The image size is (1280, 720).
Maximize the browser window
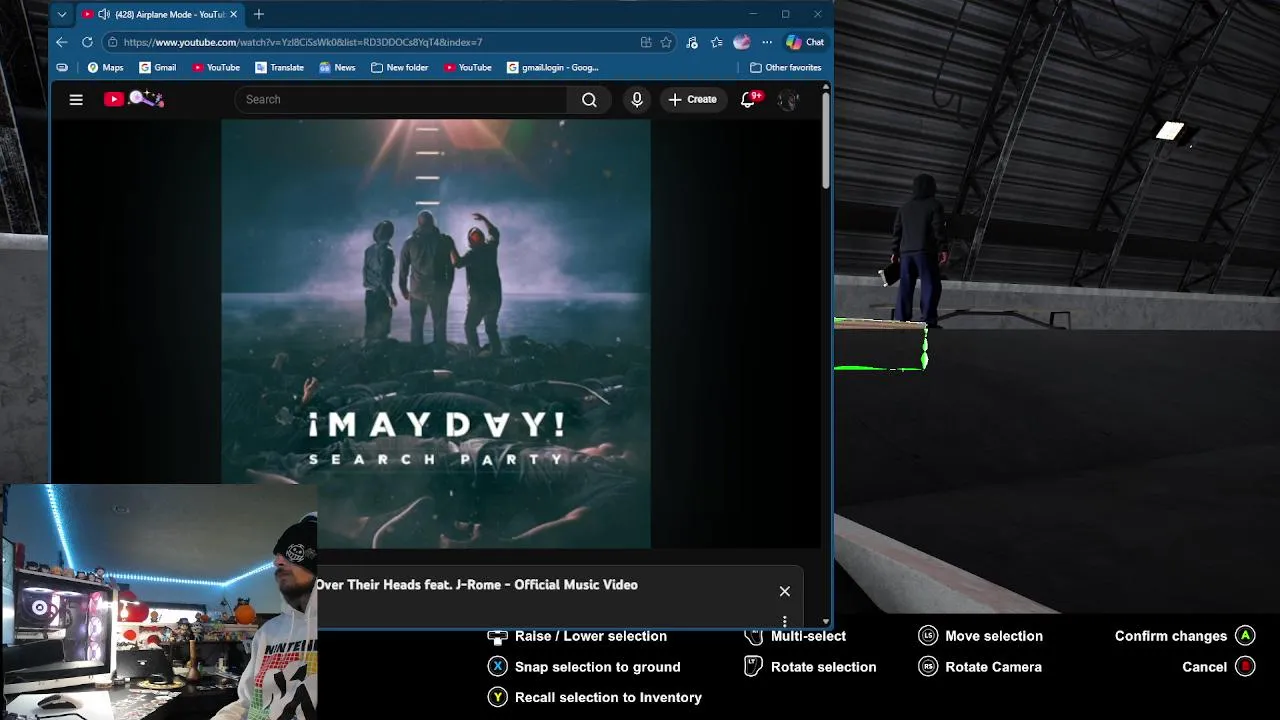coord(786,14)
